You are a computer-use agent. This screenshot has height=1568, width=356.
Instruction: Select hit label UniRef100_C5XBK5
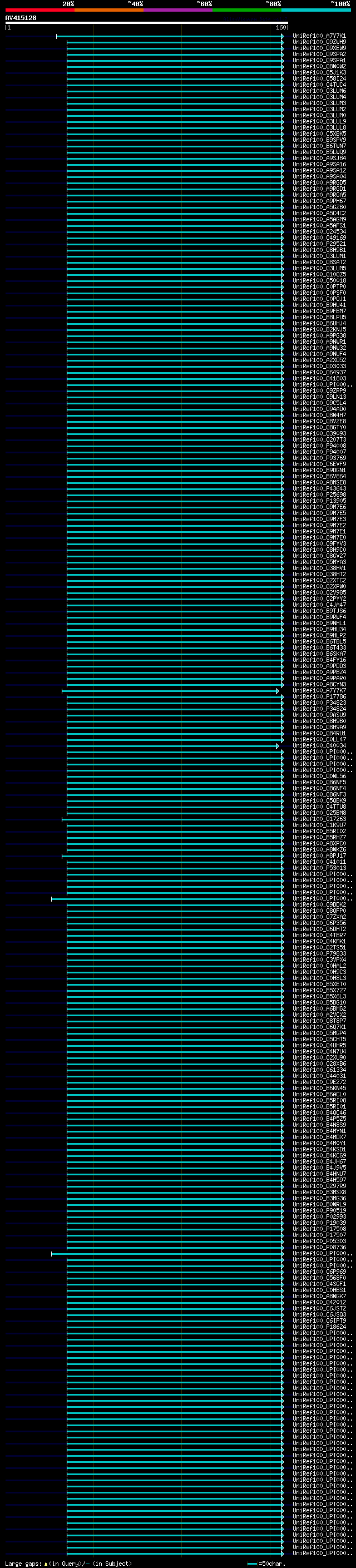pos(319,134)
